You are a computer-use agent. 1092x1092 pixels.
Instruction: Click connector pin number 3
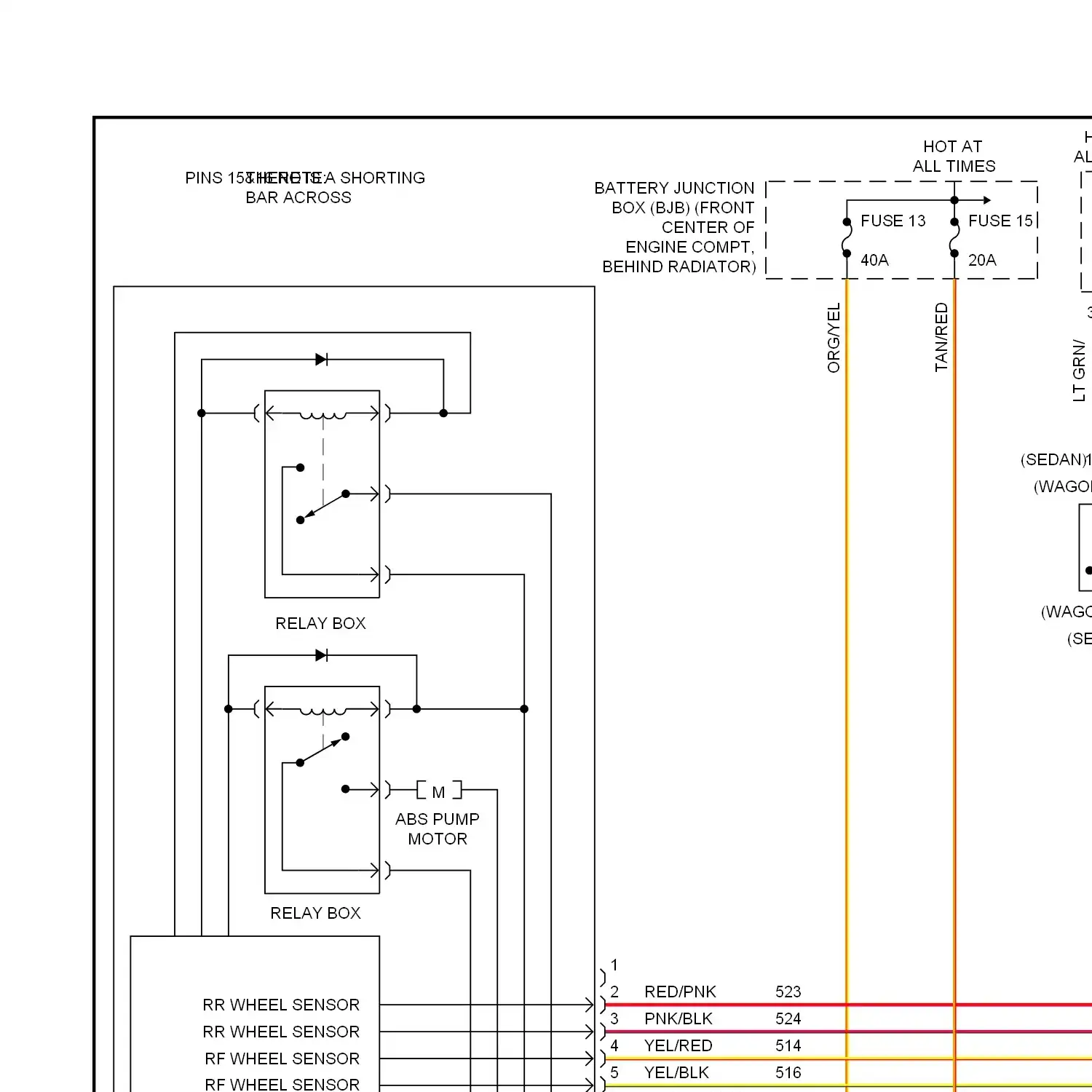pyautogui.click(x=614, y=1018)
